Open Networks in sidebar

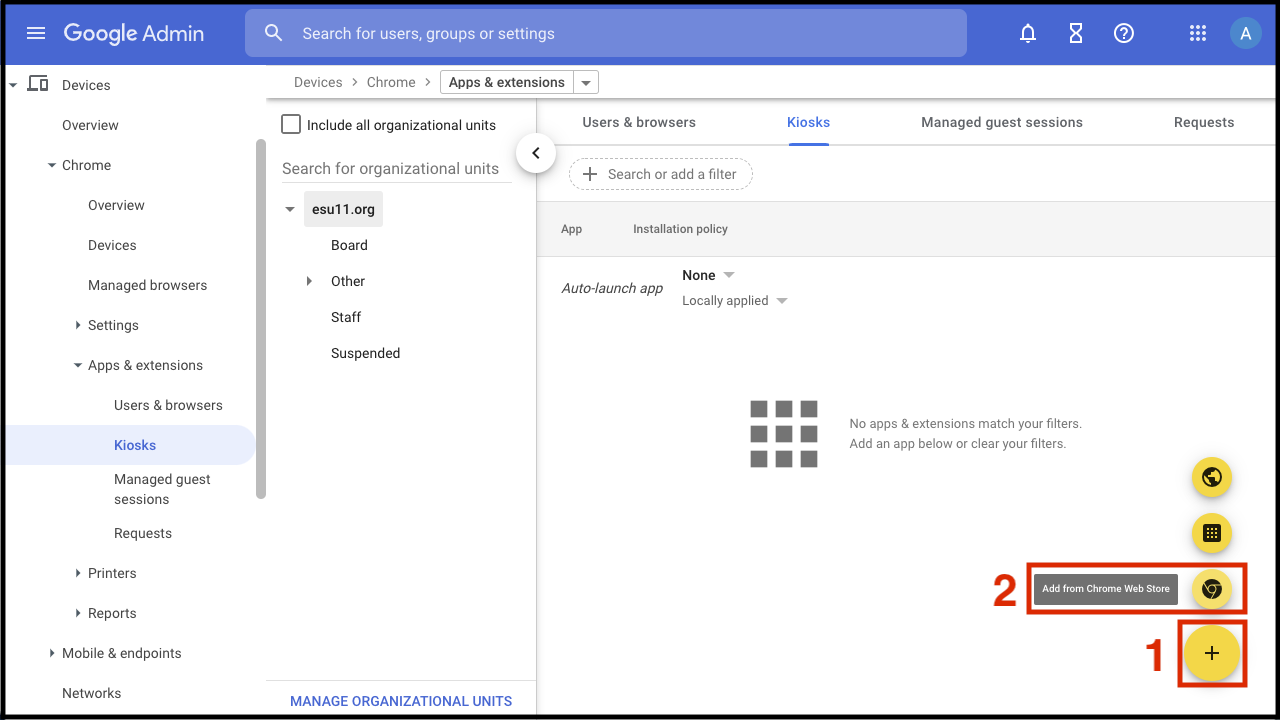(x=91, y=693)
